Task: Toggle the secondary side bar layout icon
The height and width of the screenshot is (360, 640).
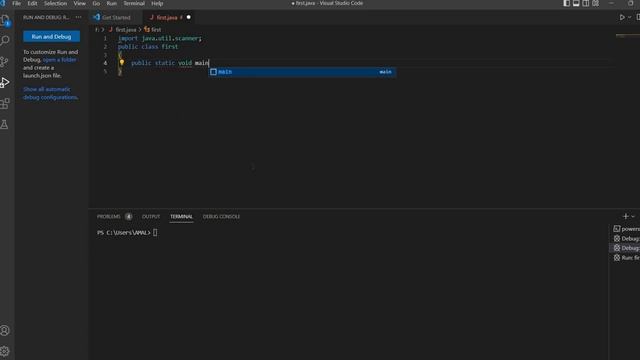Action: (586, 3)
